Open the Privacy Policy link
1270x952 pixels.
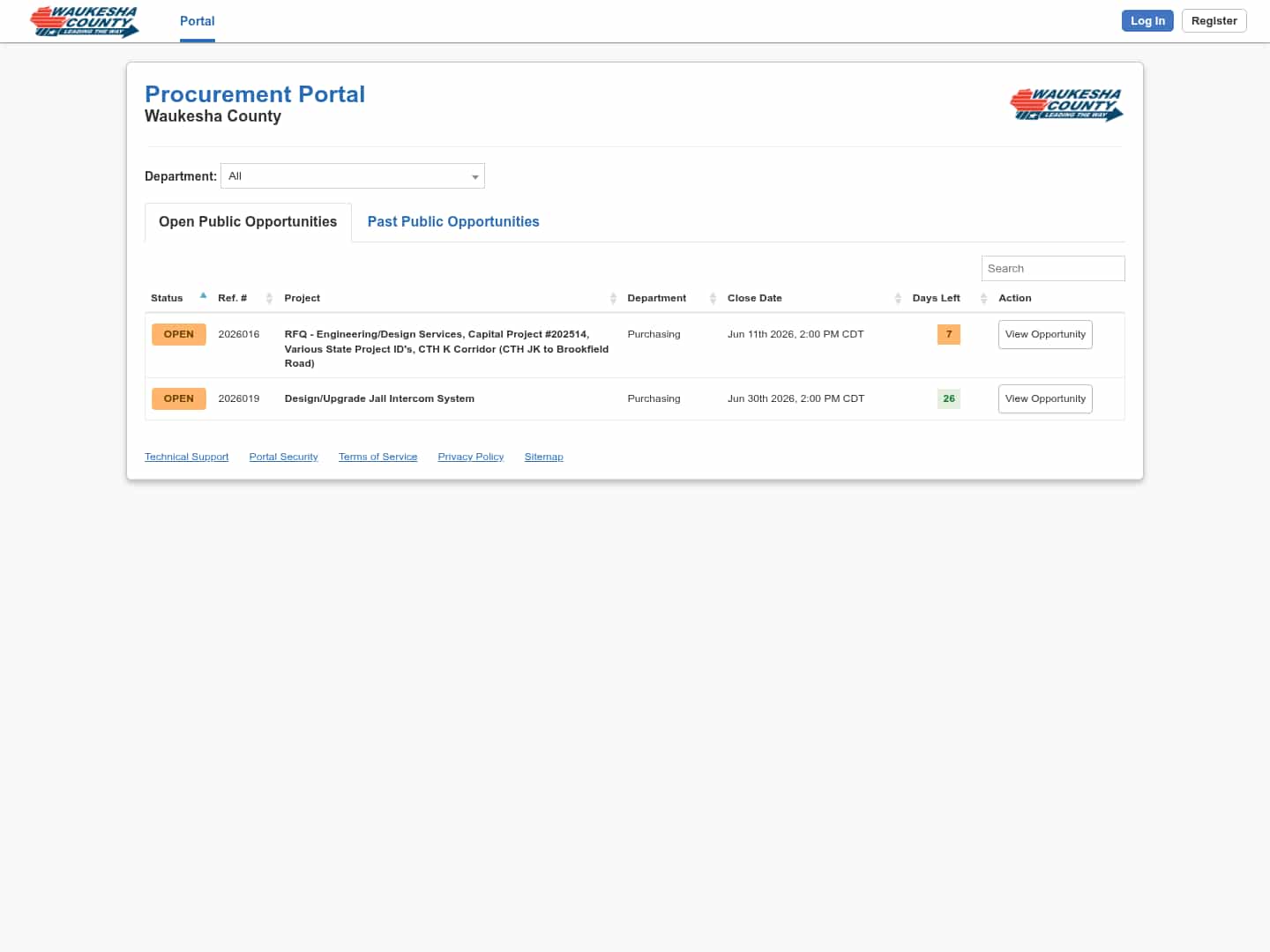(471, 457)
